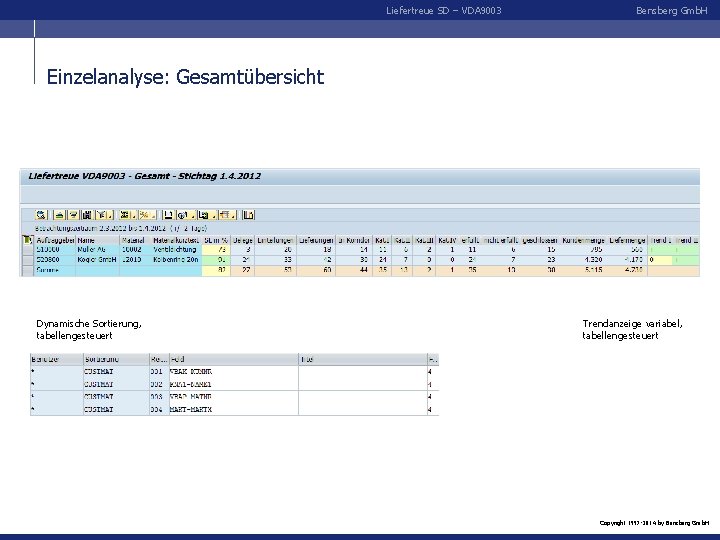
Task: Open the dropdown arrow beside the Total icon
Action: tap(134, 215)
